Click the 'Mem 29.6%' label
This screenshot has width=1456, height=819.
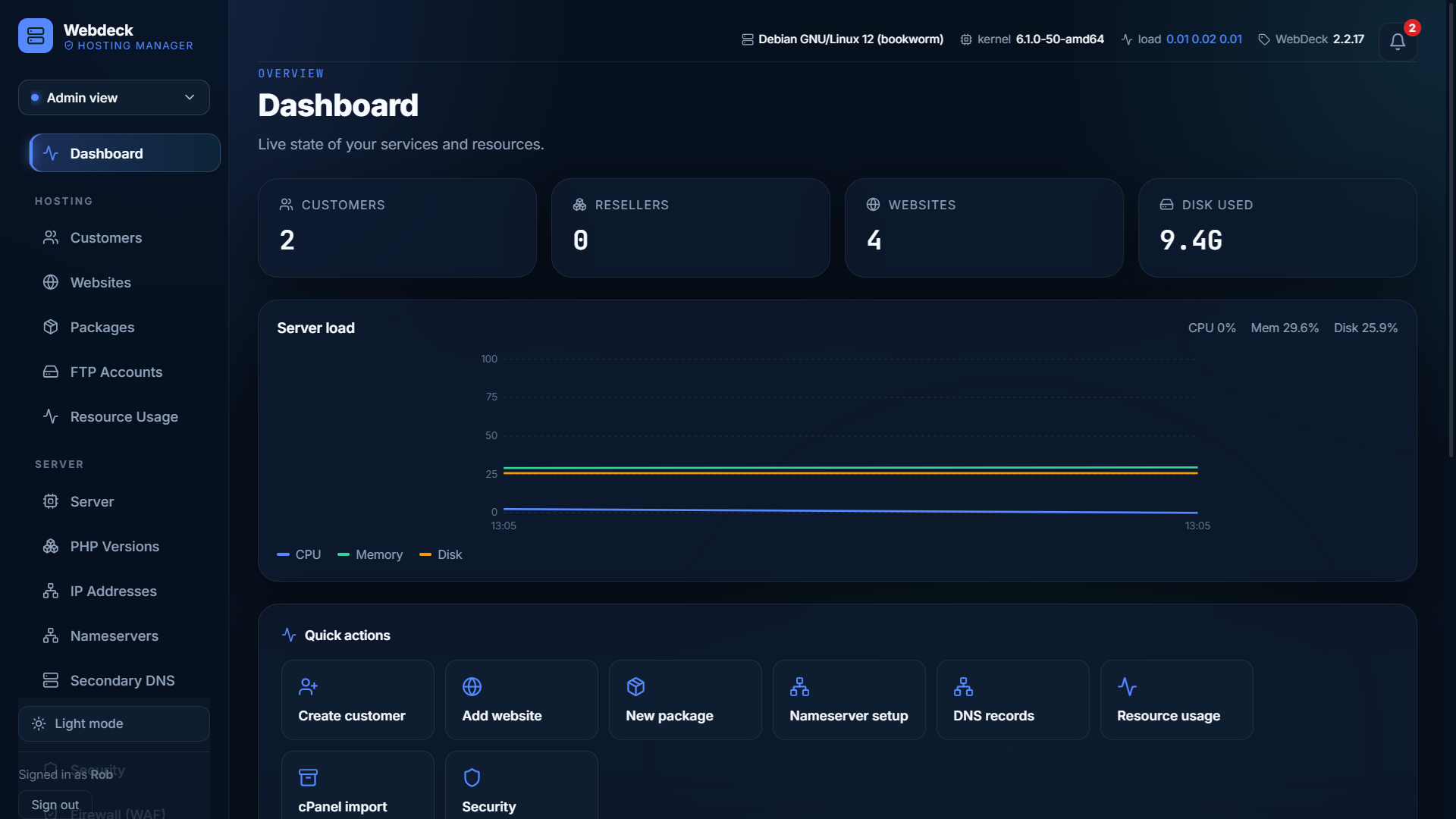point(1285,328)
